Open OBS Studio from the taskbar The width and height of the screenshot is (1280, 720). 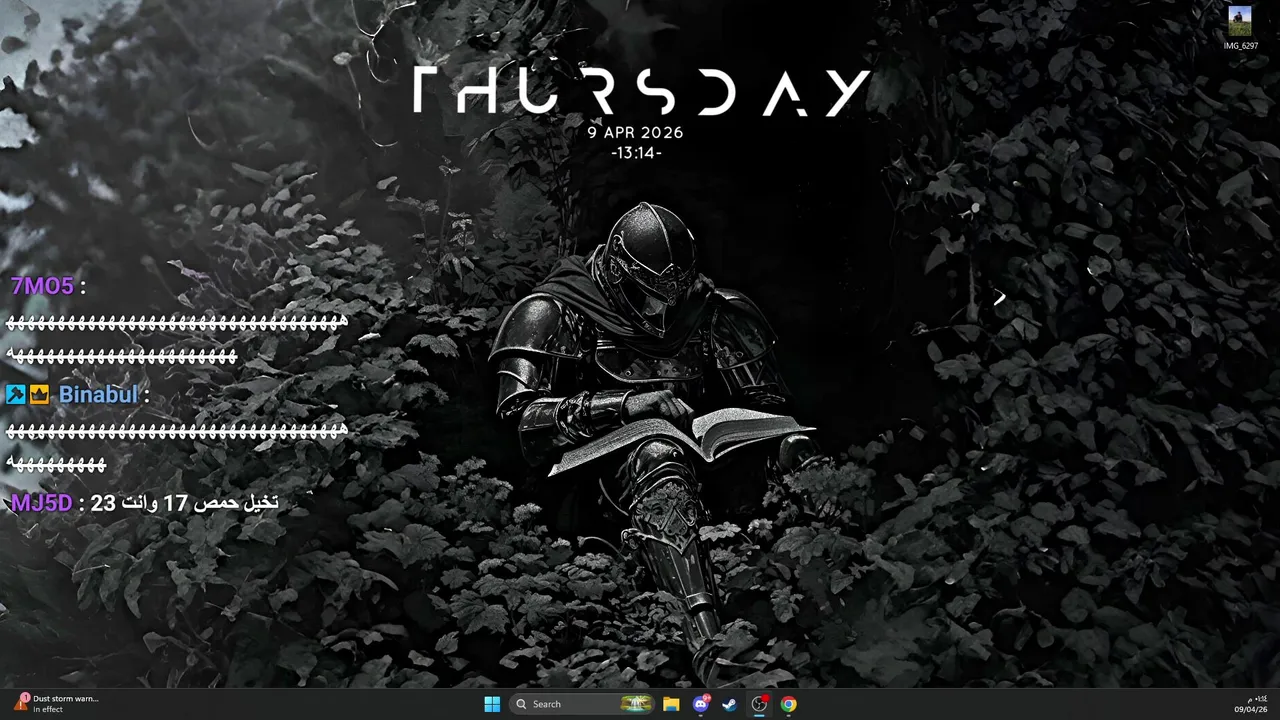(x=759, y=704)
